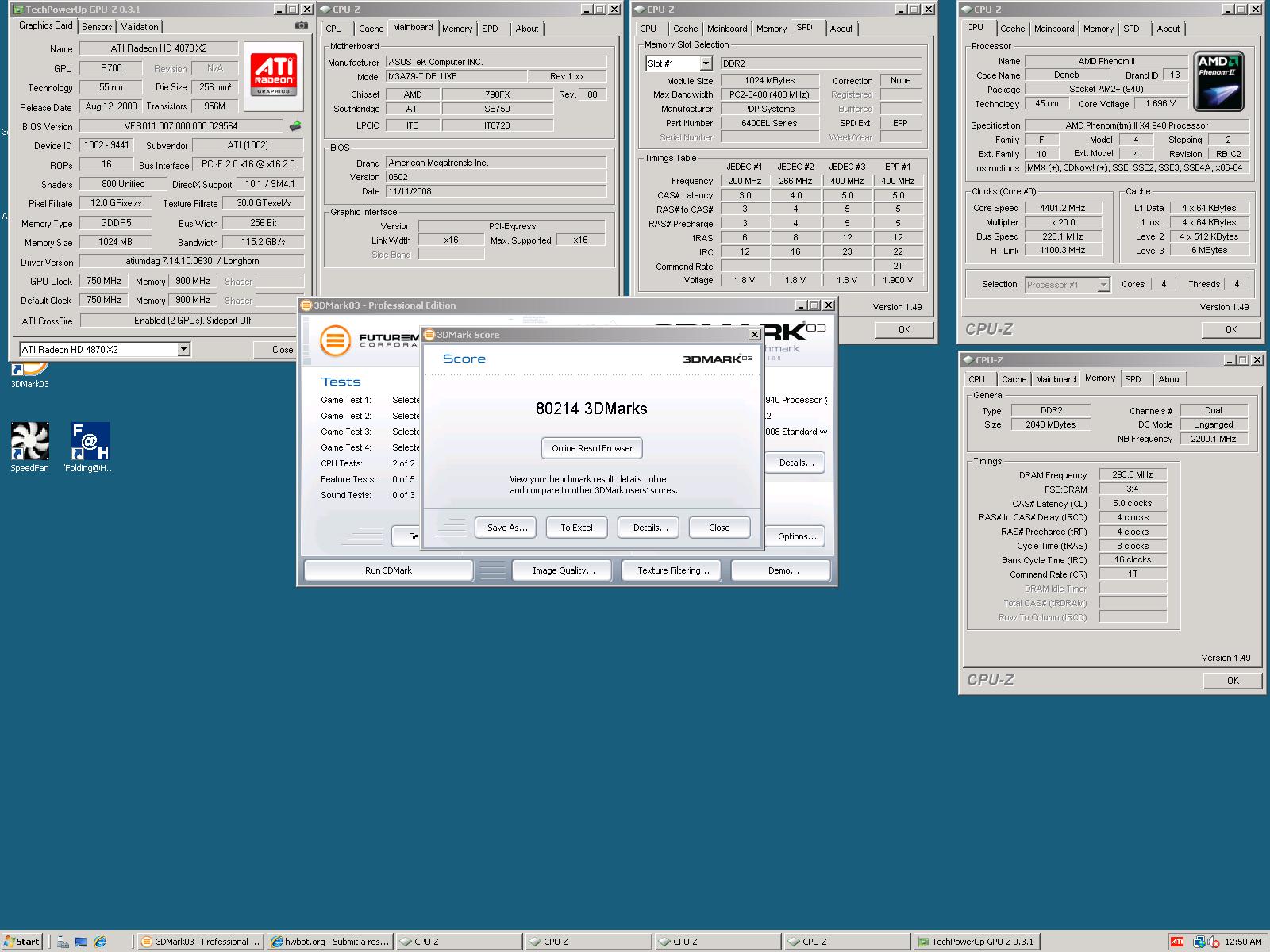
Task: Click Save As... in the 3DMark Score dialog
Action: click(507, 528)
